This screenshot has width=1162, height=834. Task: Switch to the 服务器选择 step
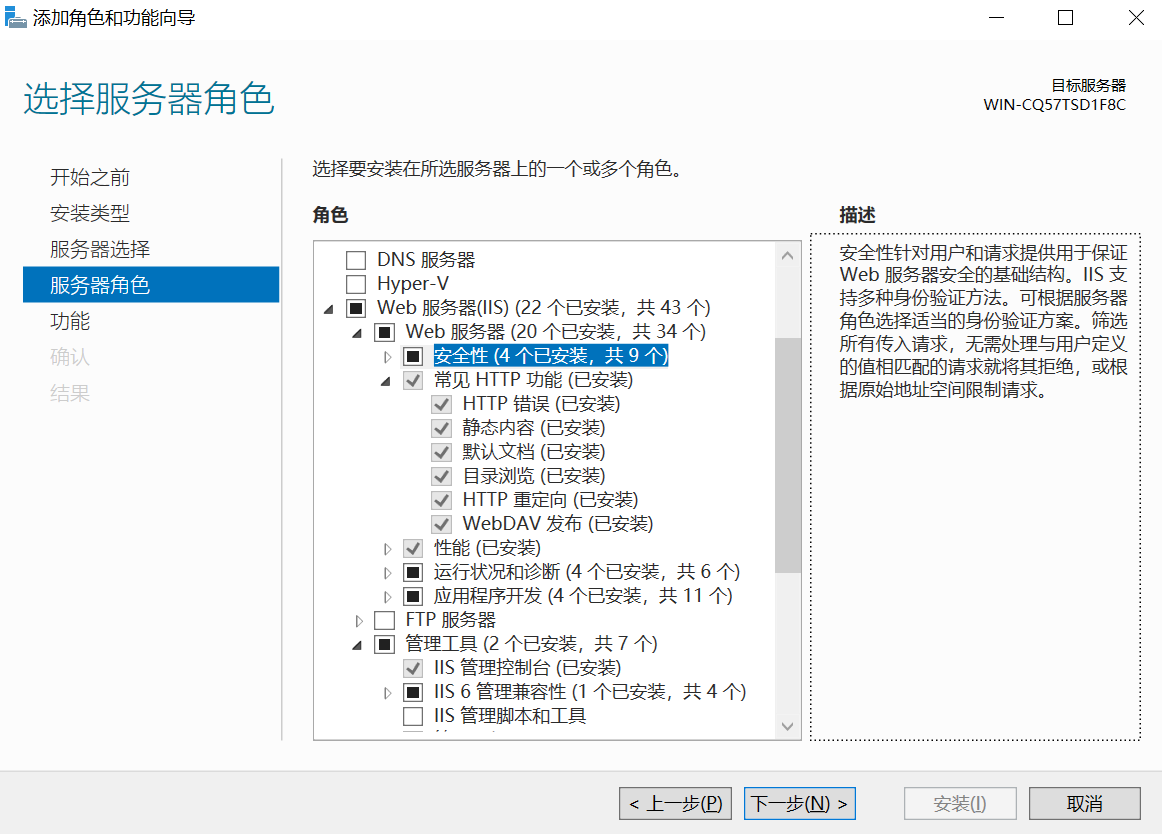(100, 249)
